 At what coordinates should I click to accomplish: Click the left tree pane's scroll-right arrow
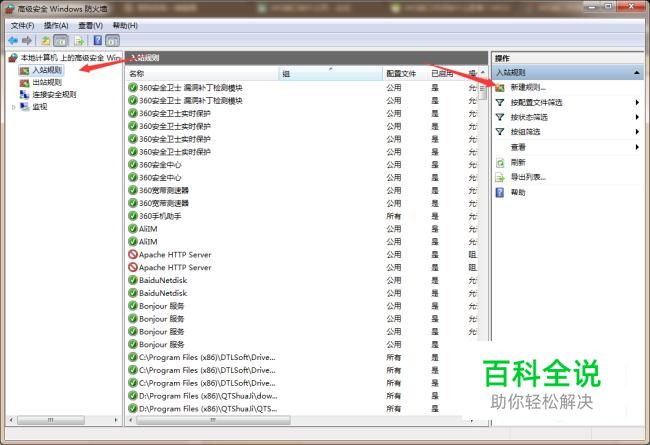pyautogui.click(x=116, y=421)
